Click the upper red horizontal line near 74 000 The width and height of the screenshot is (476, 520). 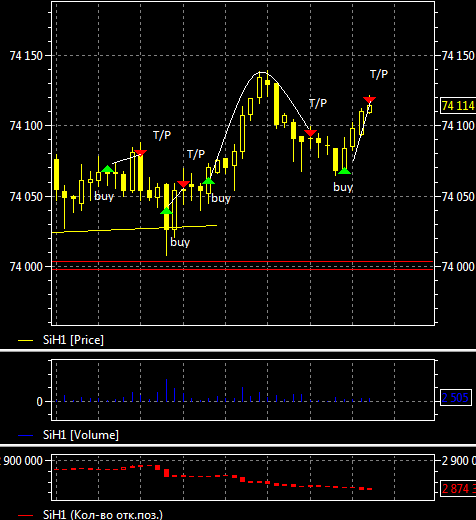[242, 262]
